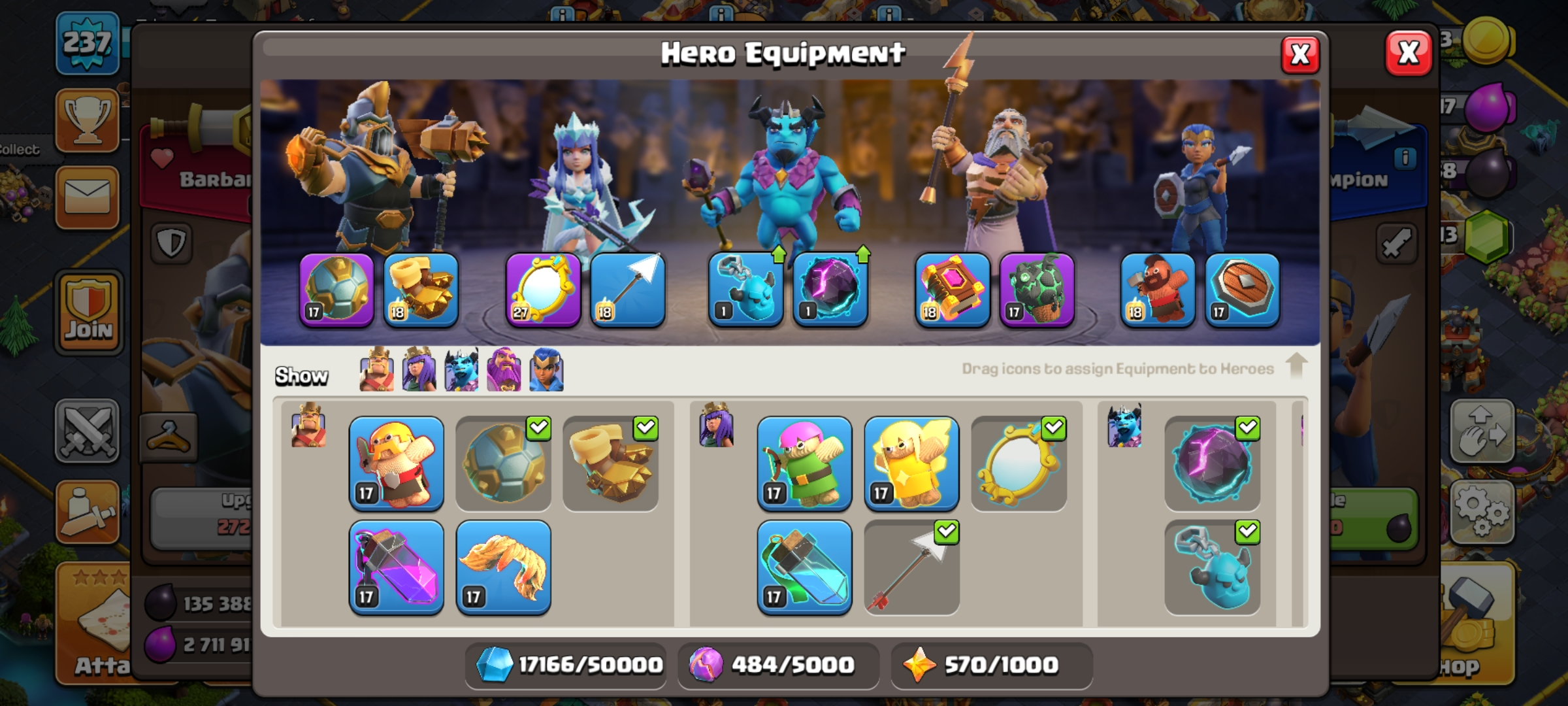
Task: Toggle the equipped Earthquake Boots item
Action: (504, 463)
